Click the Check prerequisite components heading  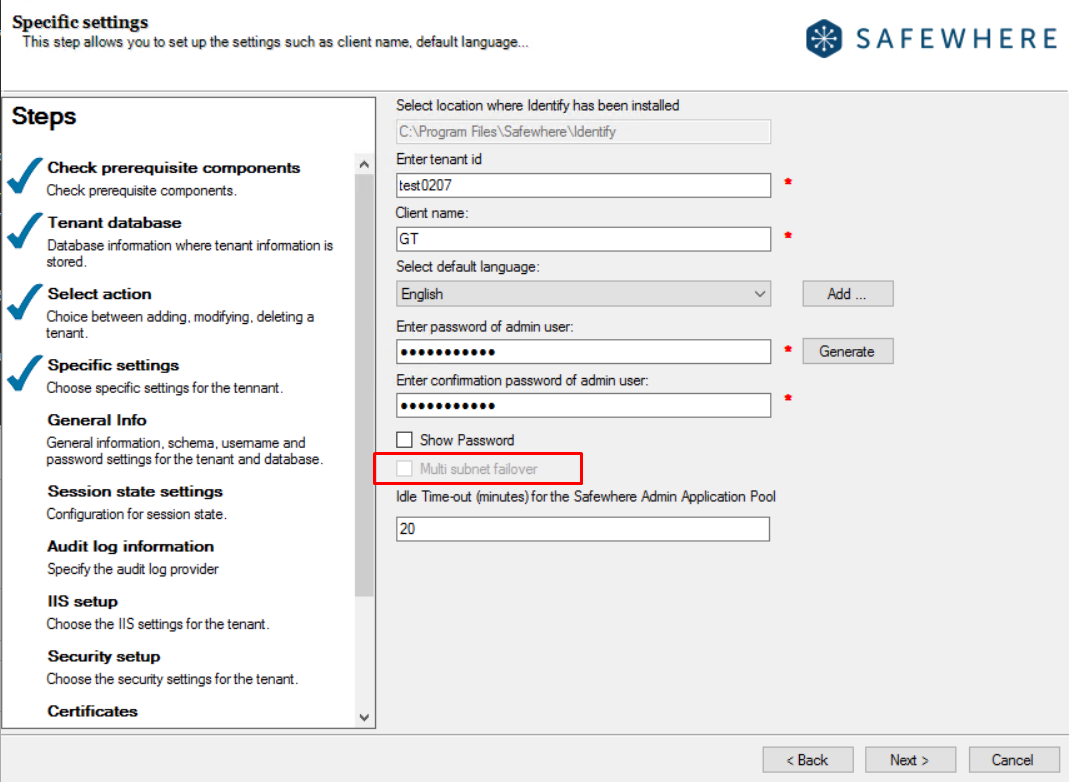click(x=174, y=168)
